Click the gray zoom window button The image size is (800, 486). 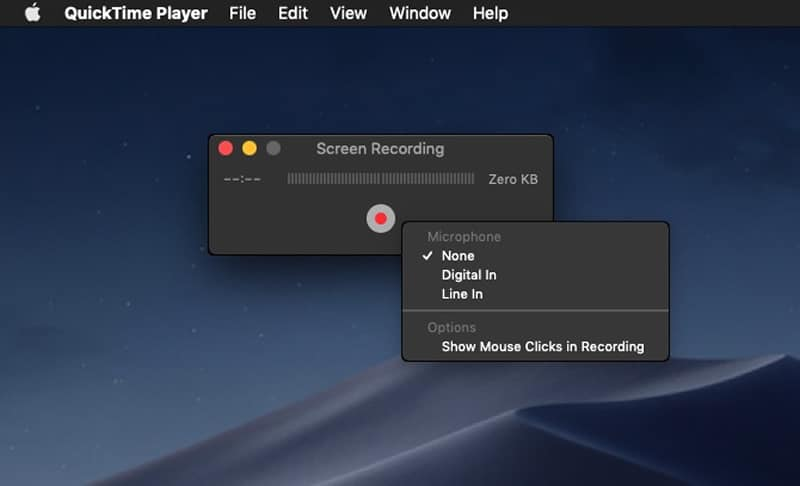click(x=273, y=148)
